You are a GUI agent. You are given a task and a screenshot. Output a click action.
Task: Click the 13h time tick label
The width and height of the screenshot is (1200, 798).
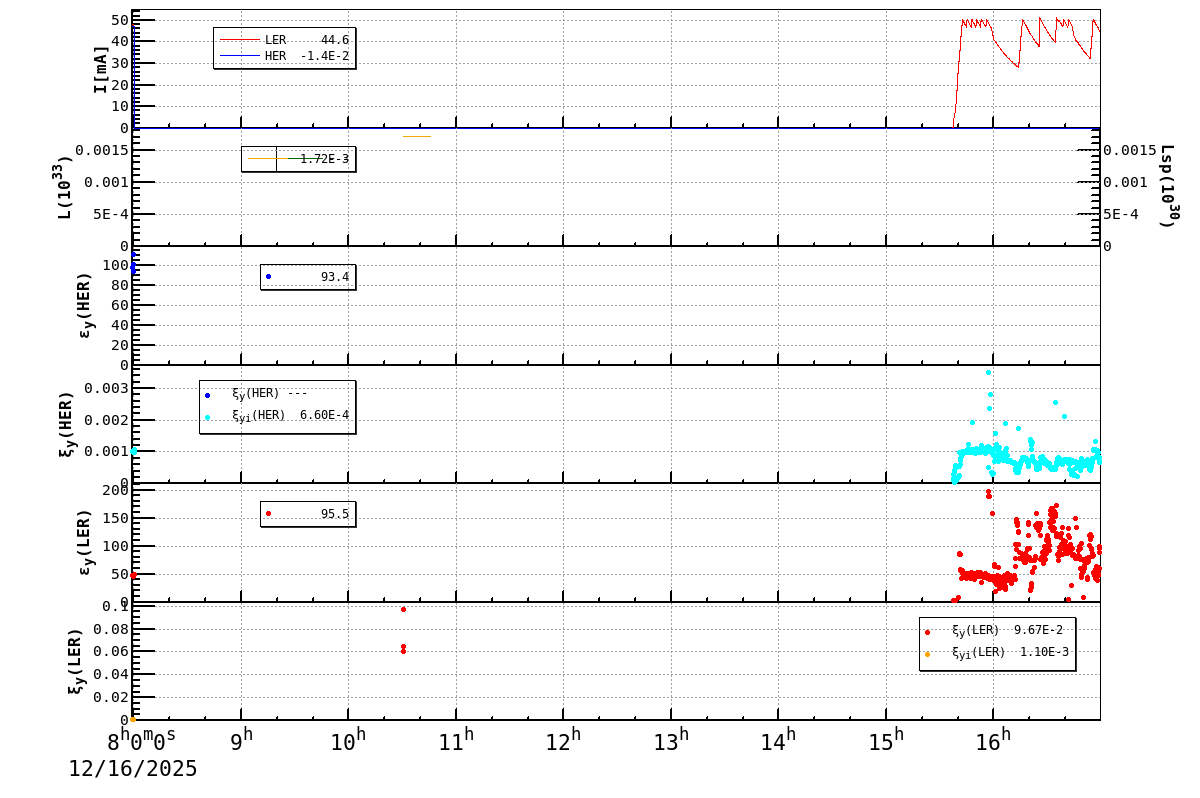tap(672, 742)
